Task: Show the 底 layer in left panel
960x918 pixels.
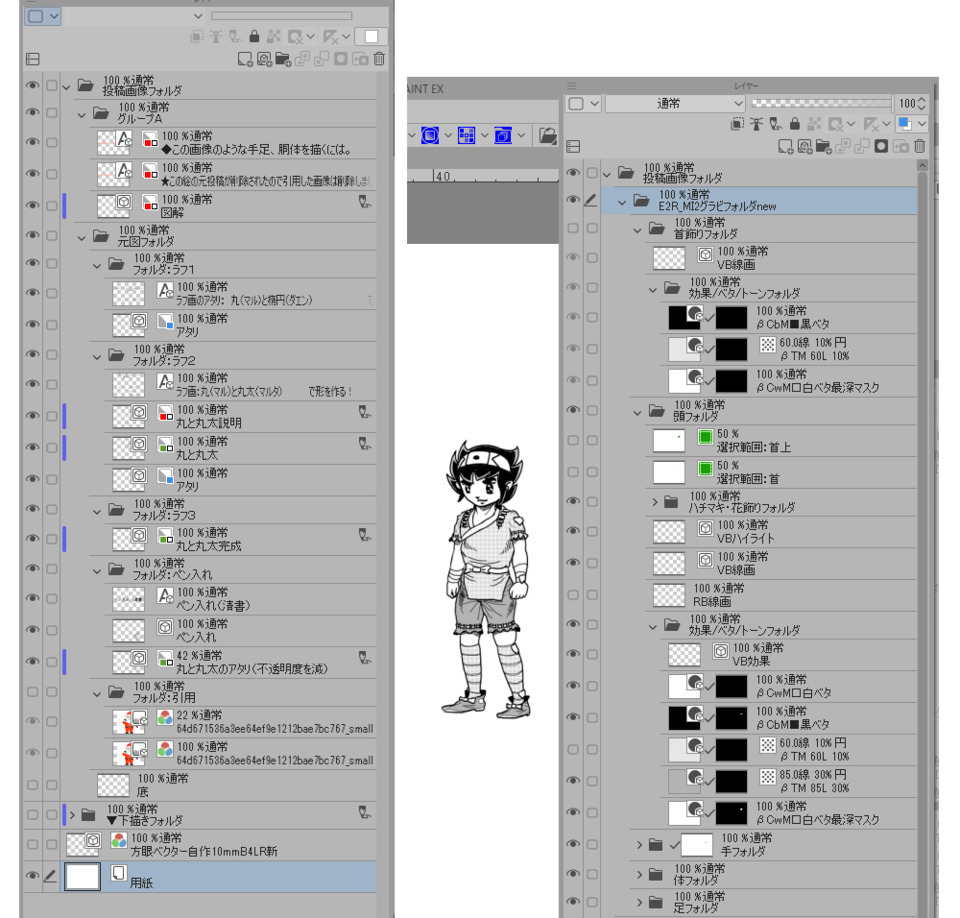Action: click(x=32, y=785)
